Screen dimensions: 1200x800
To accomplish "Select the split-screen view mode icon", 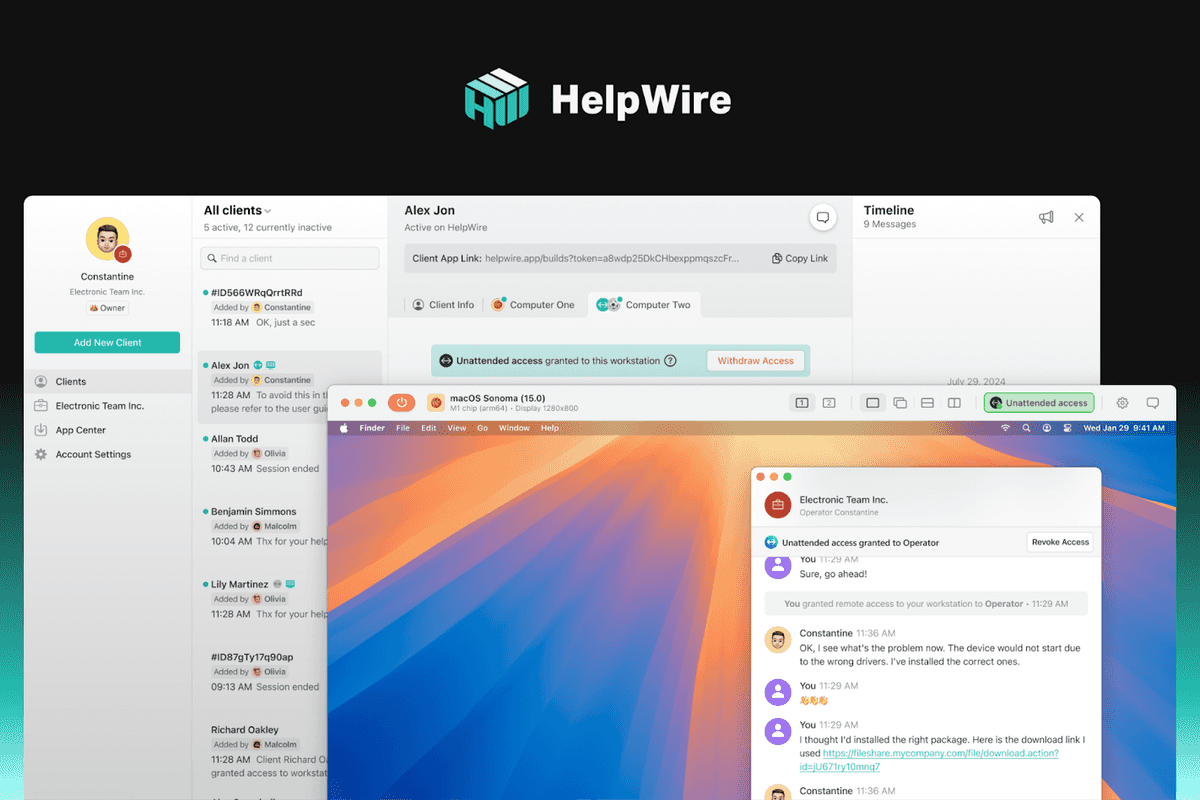I will point(953,402).
